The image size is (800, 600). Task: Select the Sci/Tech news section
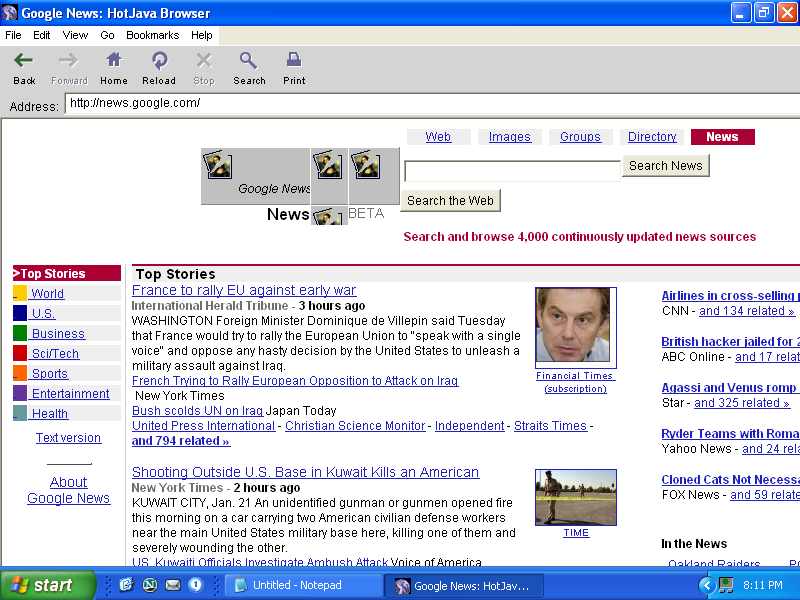[x=55, y=353]
